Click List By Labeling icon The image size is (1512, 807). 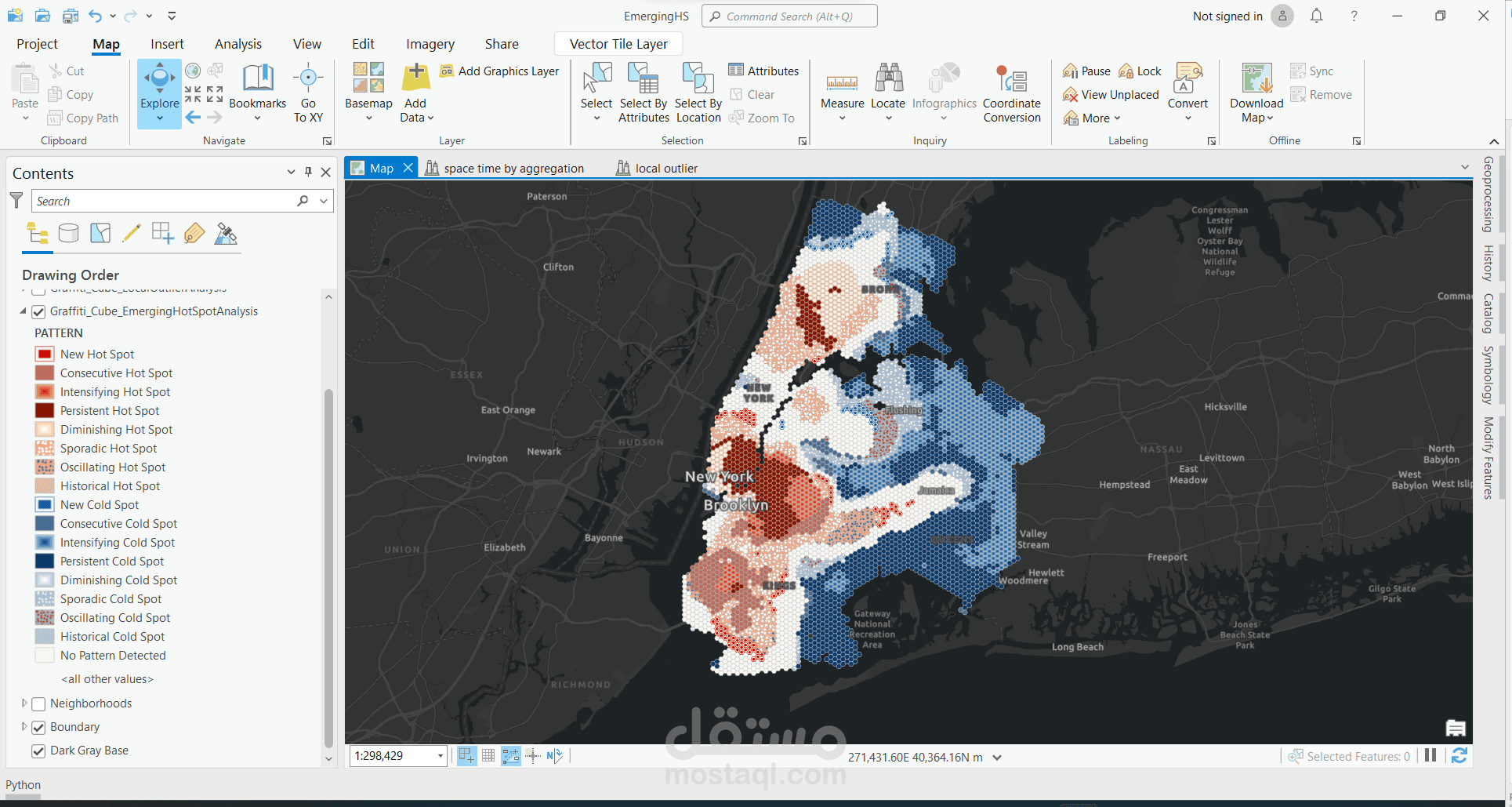[x=194, y=233]
